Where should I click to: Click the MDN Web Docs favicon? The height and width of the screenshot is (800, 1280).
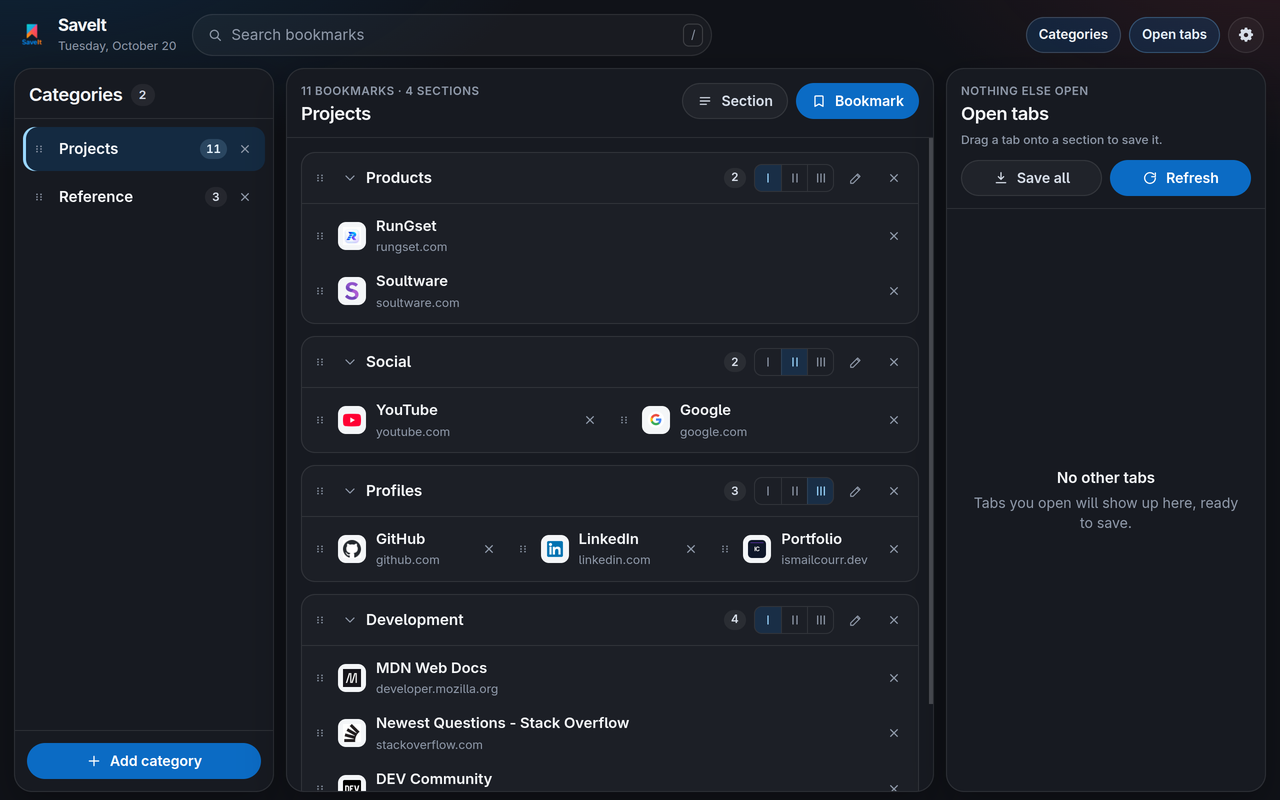(352, 678)
